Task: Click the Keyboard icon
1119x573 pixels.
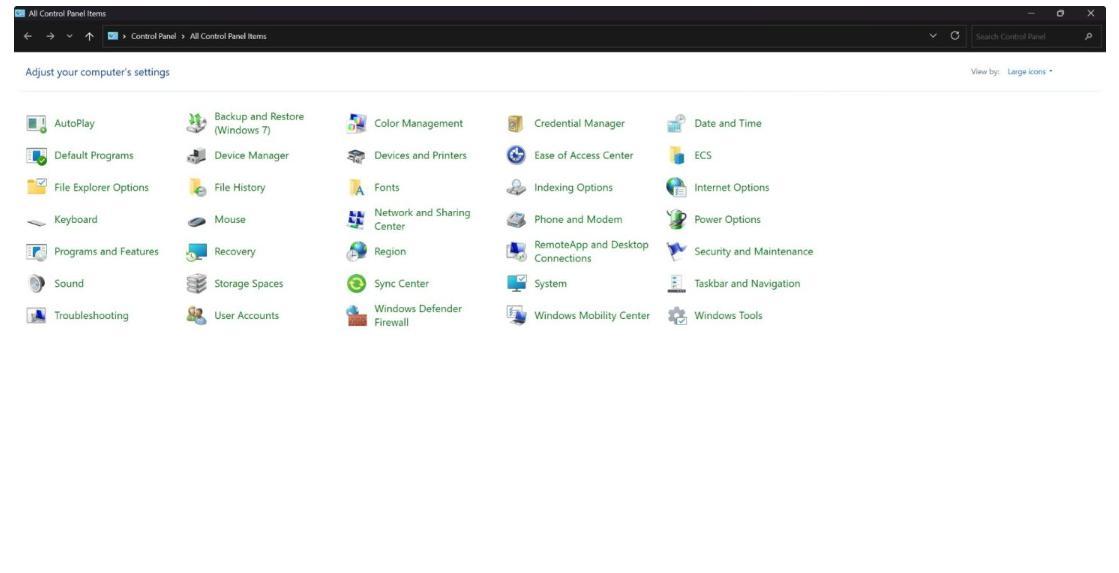Action: (36, 221)
